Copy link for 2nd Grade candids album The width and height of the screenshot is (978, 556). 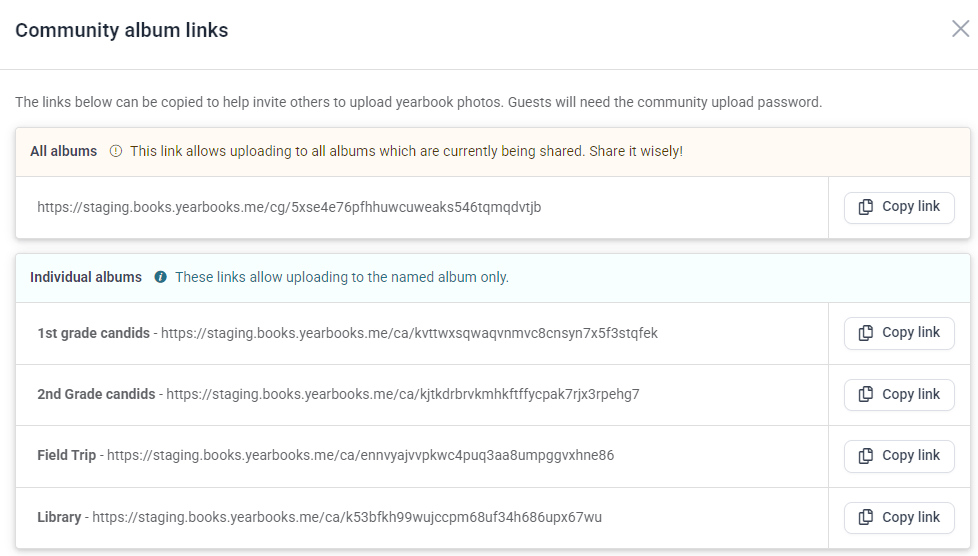(899, 394)
